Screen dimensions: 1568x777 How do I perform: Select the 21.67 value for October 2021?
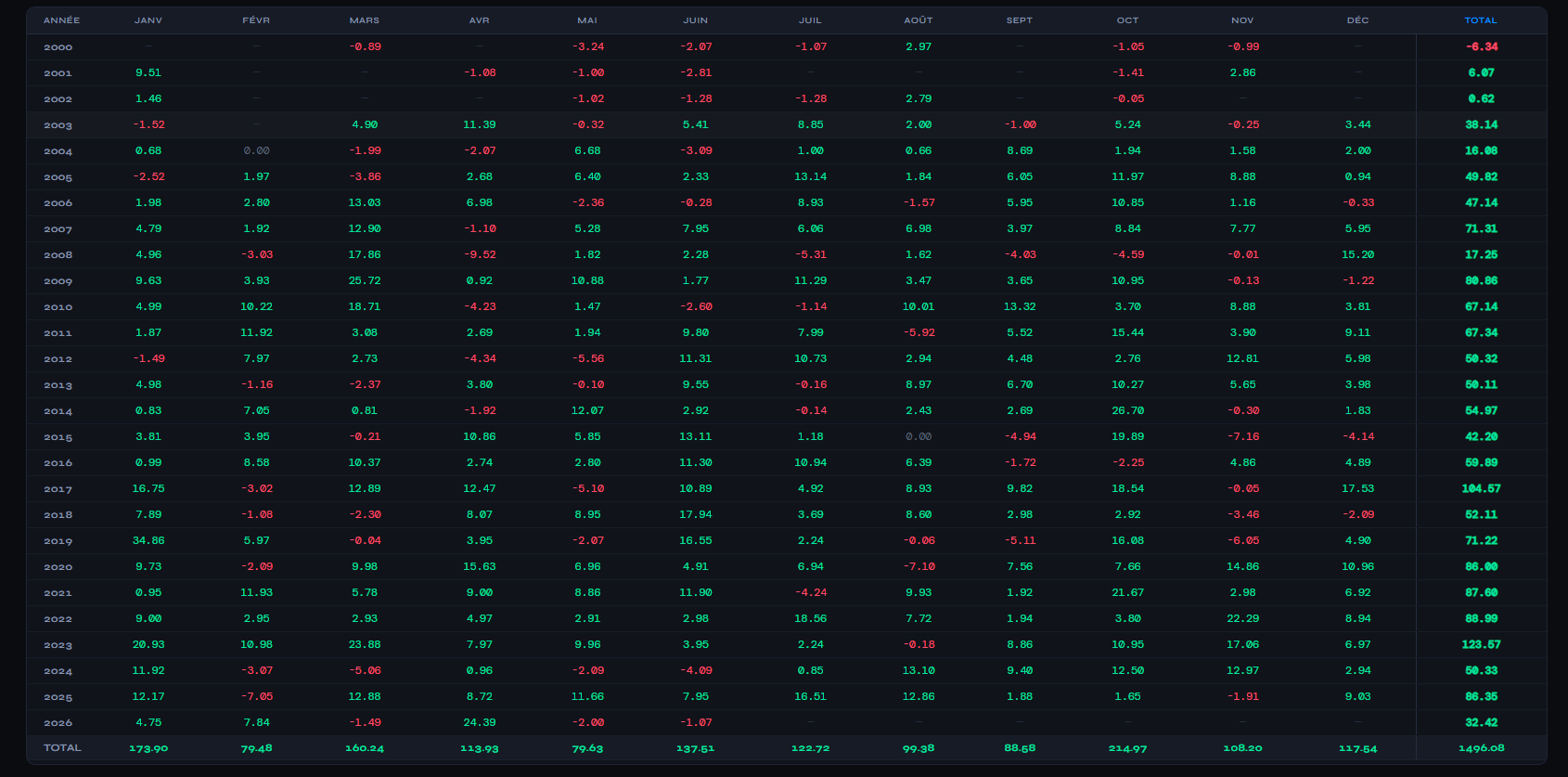[1128, 592]
